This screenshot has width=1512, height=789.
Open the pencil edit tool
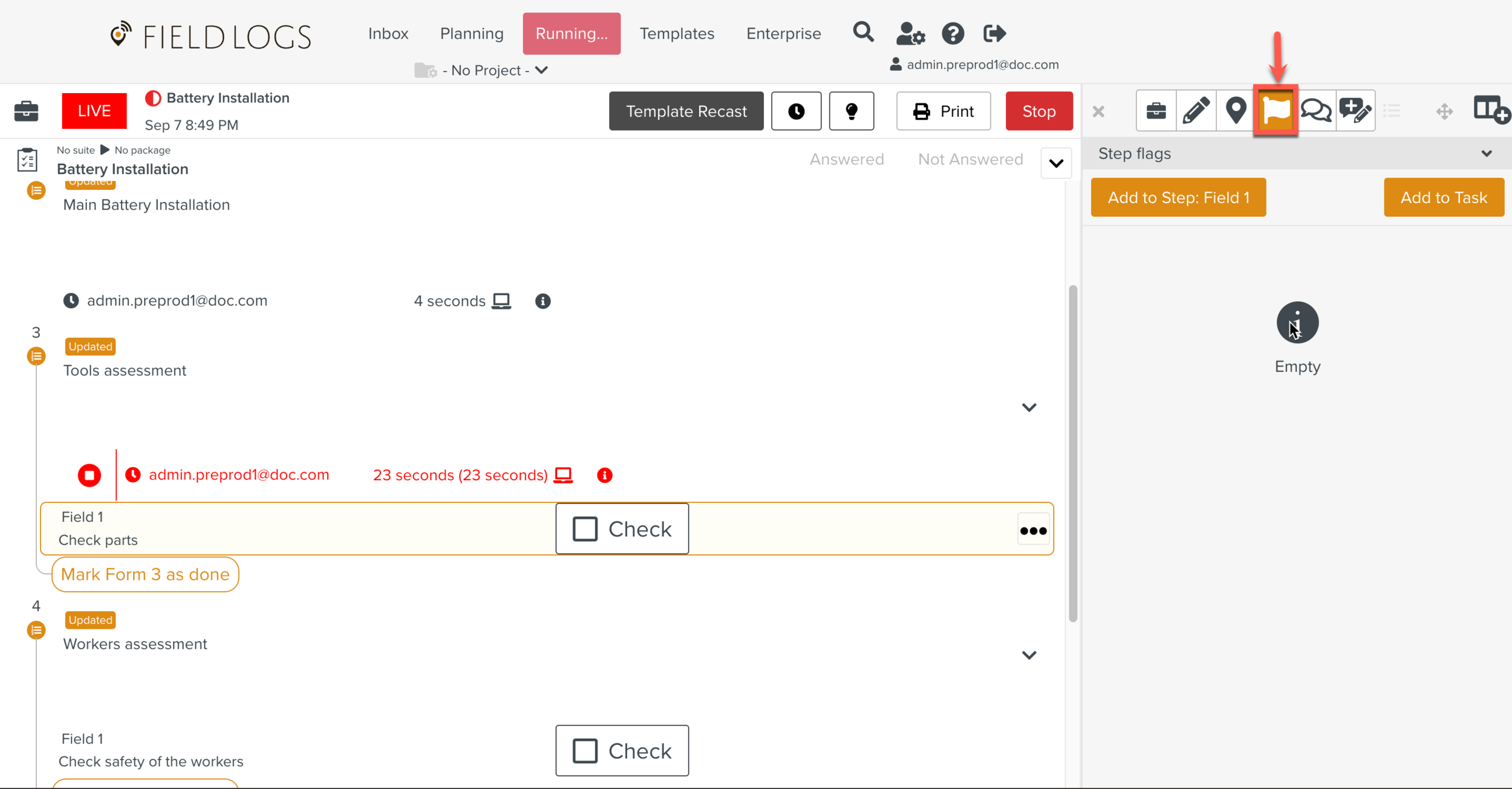[x=1196, y=111]
